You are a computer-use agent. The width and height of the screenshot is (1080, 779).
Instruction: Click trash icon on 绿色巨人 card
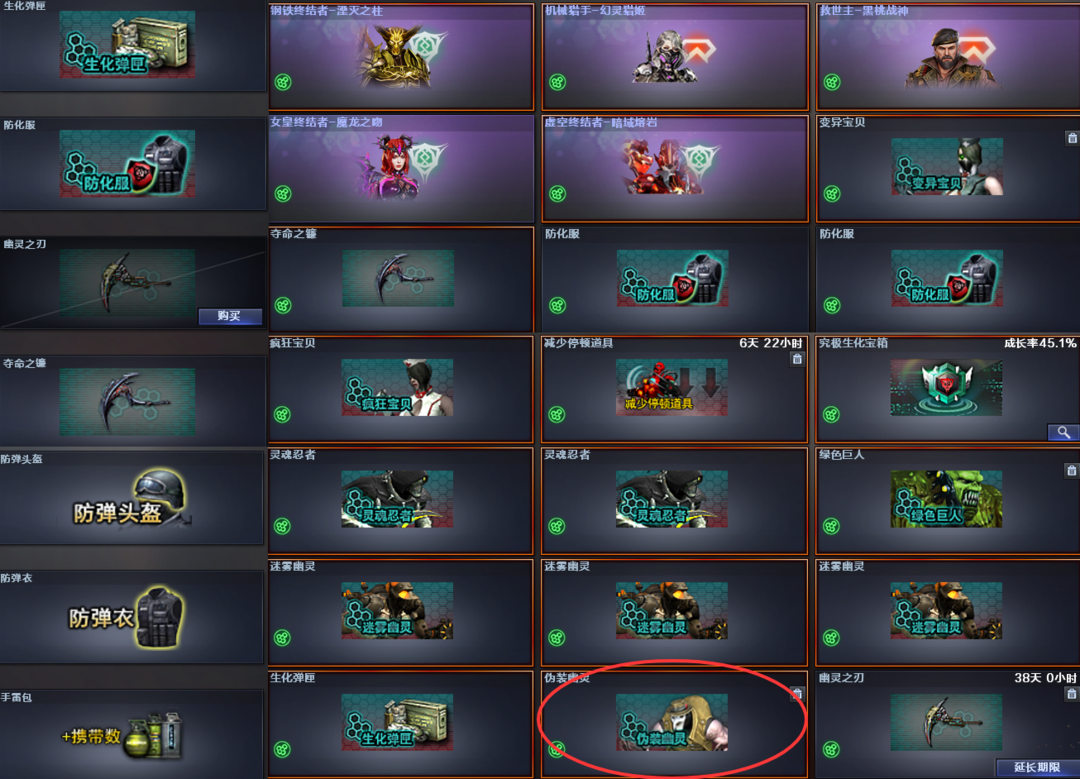click(1072, 470)
